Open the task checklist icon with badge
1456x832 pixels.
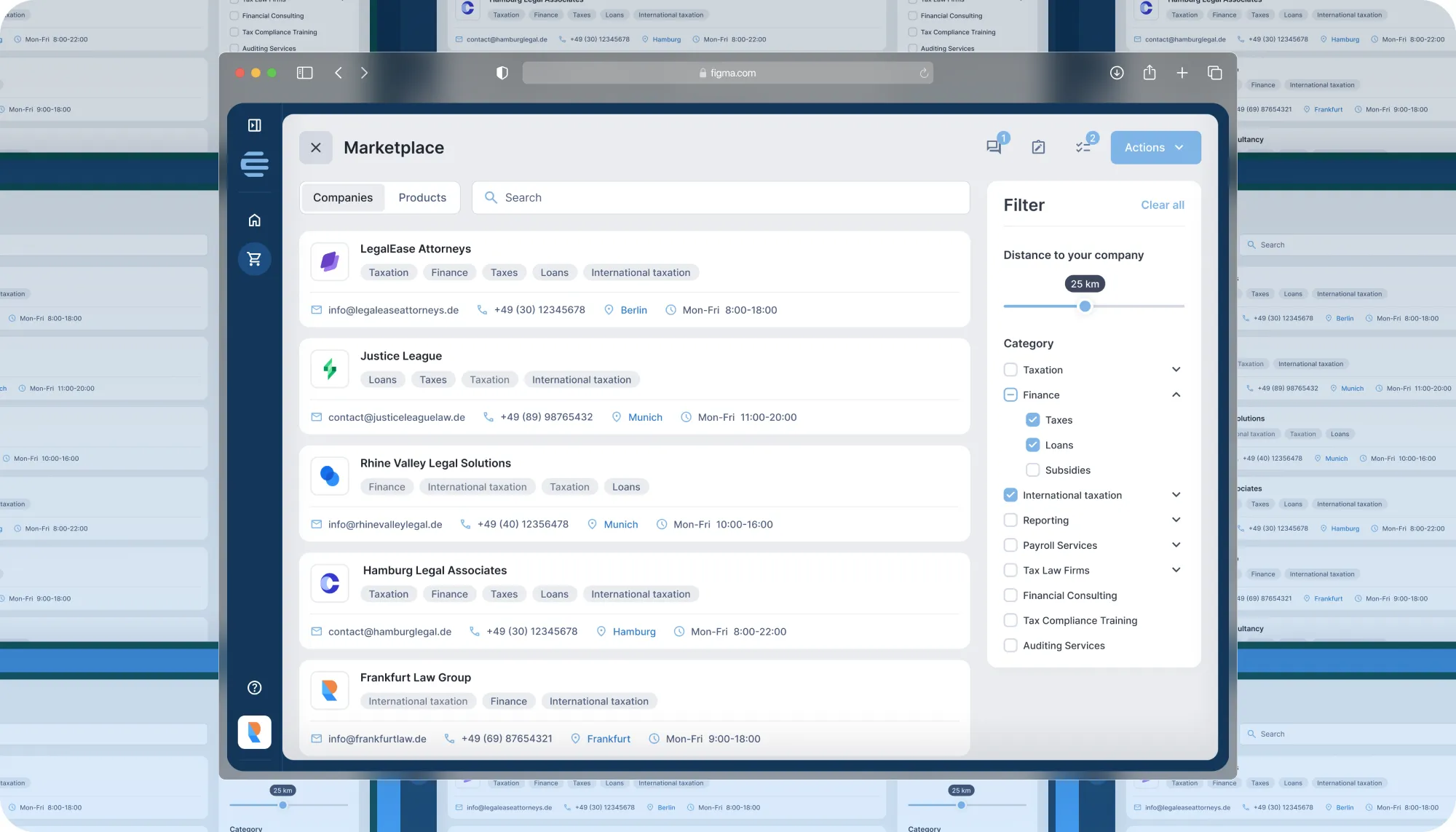[1083, 147]
